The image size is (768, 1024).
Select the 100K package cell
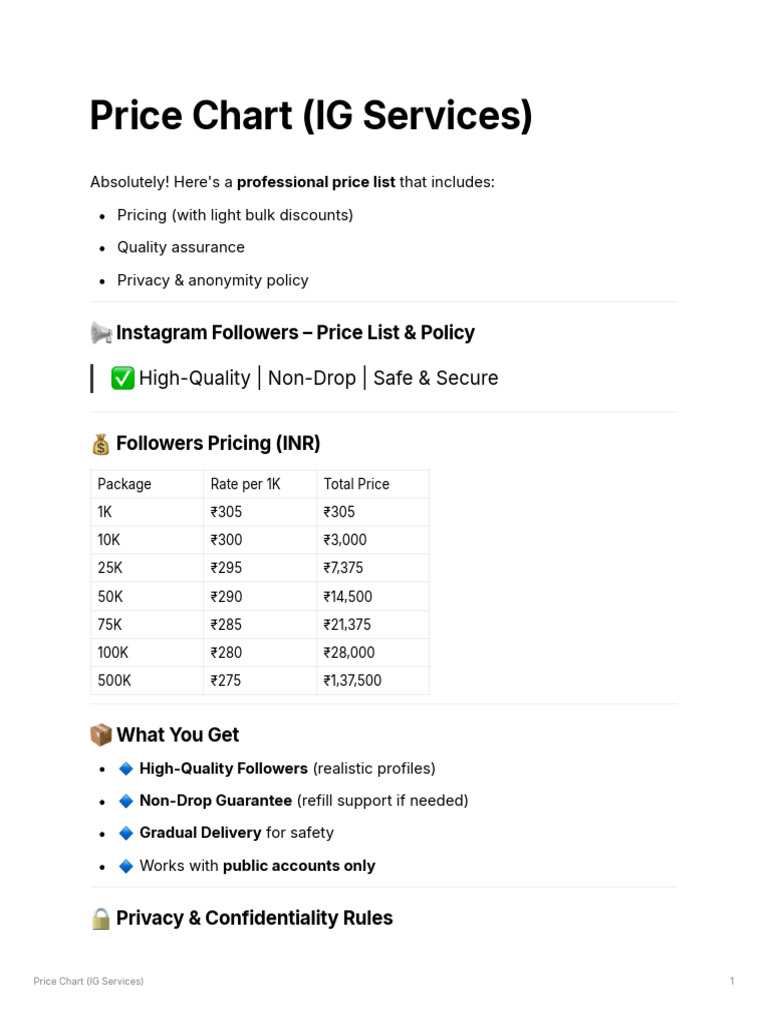113,653
